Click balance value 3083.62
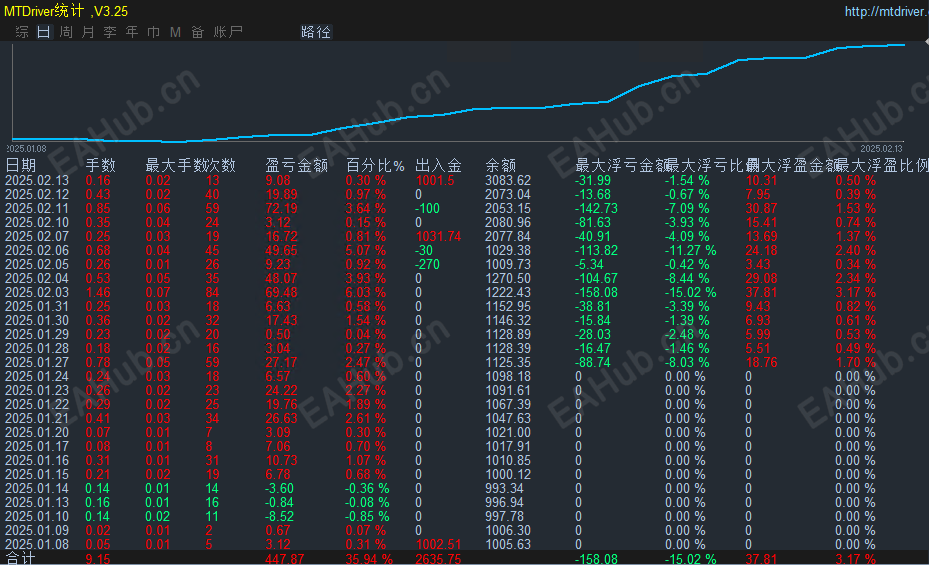Viewport: 929px width, 565px height. click(x=508, y=181)
